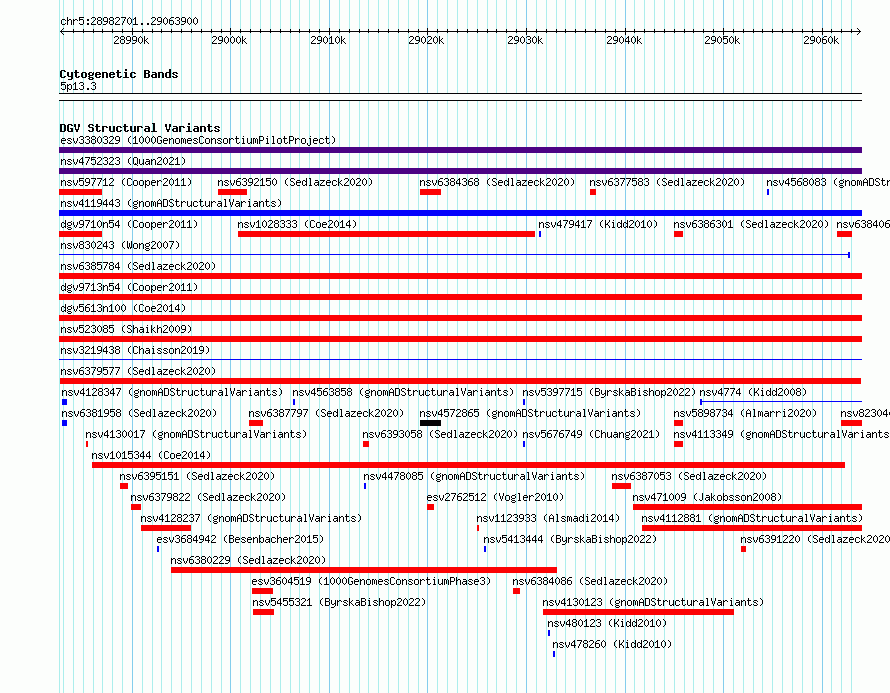
Task: Select nsv3219438 (Chaisson2019) label
Action: [x=135, y=350]
